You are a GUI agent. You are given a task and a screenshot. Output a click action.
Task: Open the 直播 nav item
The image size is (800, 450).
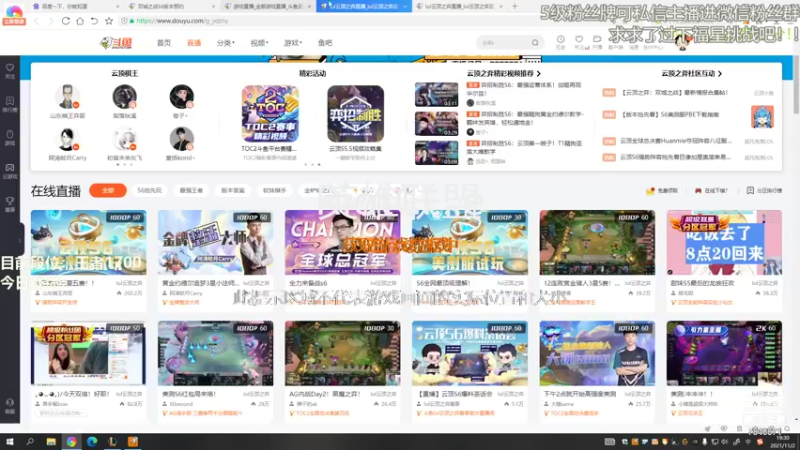click(194, 43)
